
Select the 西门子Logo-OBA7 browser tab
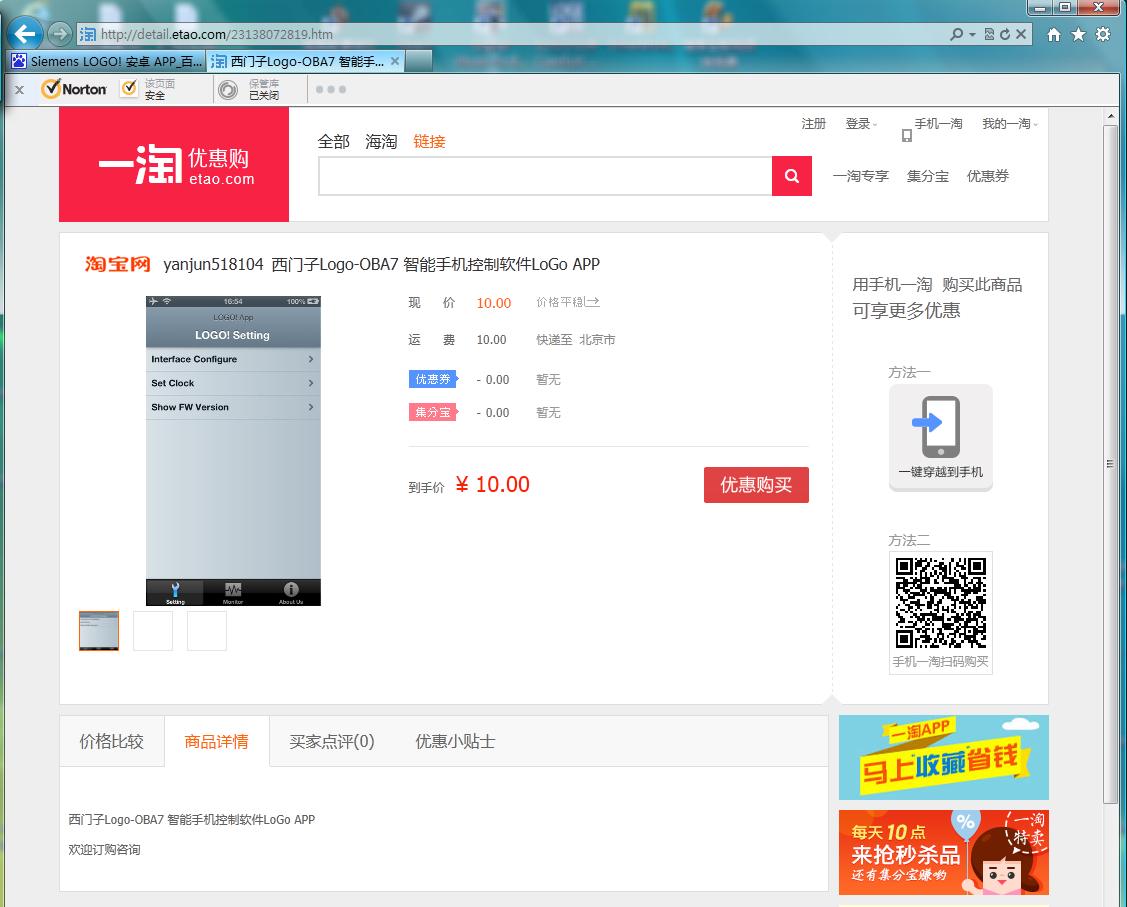[305, 61]
